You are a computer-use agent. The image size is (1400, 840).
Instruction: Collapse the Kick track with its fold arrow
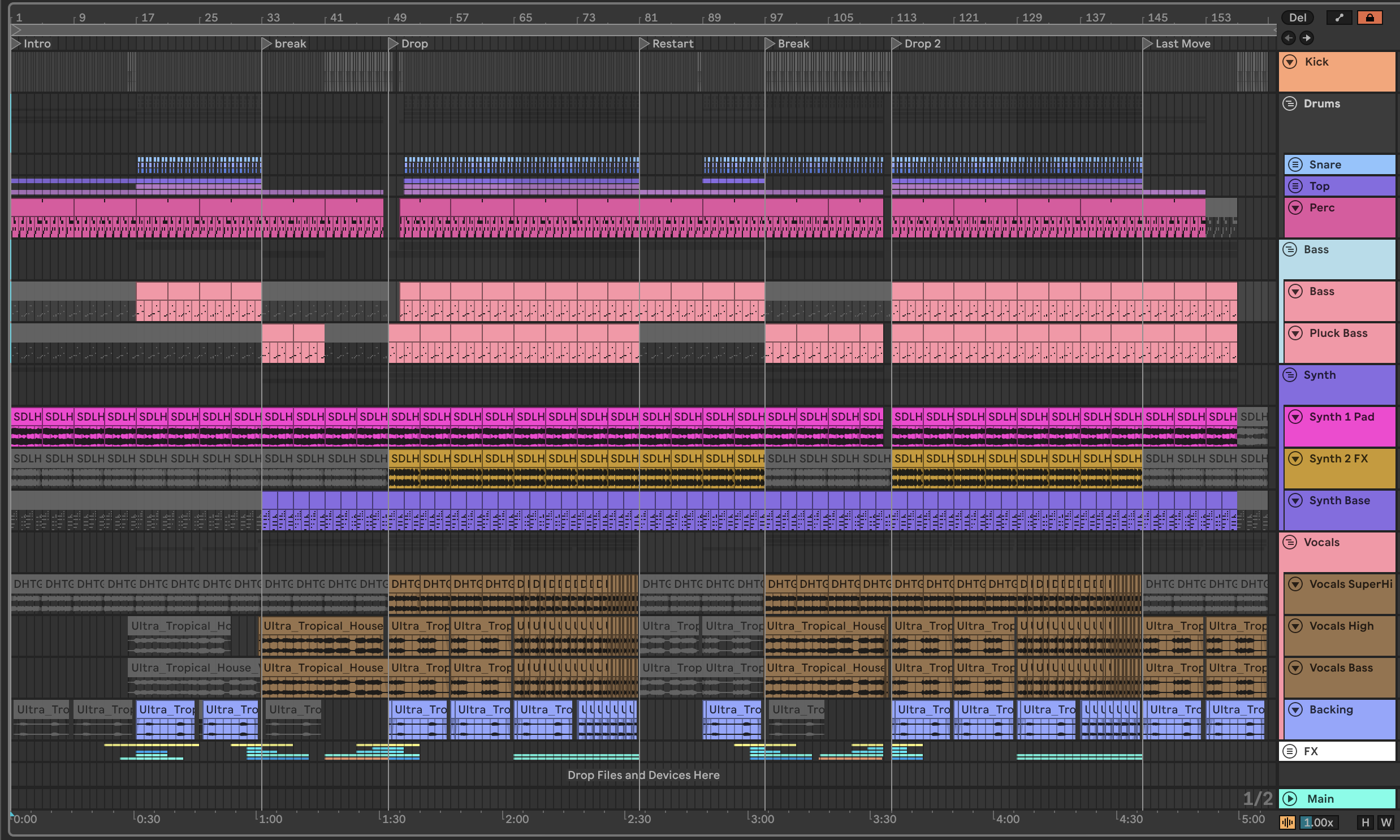1290,62
